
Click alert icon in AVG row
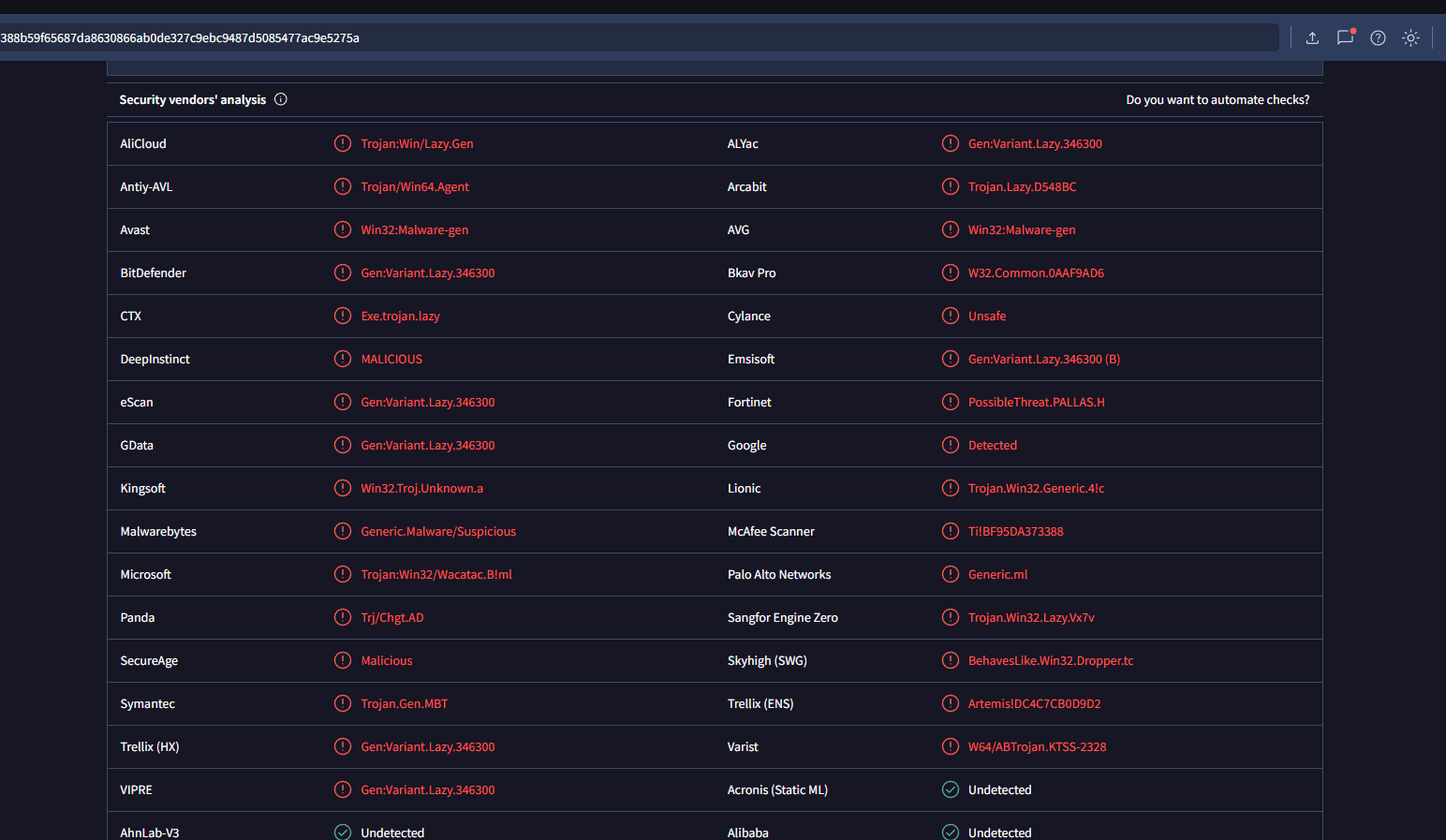[x=951, y=229]
